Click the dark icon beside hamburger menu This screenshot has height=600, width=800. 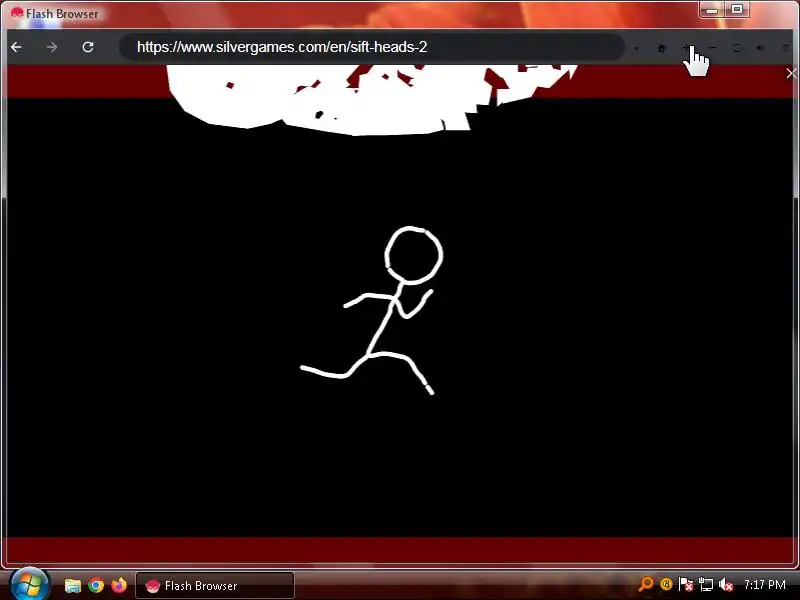pos(760,48)
